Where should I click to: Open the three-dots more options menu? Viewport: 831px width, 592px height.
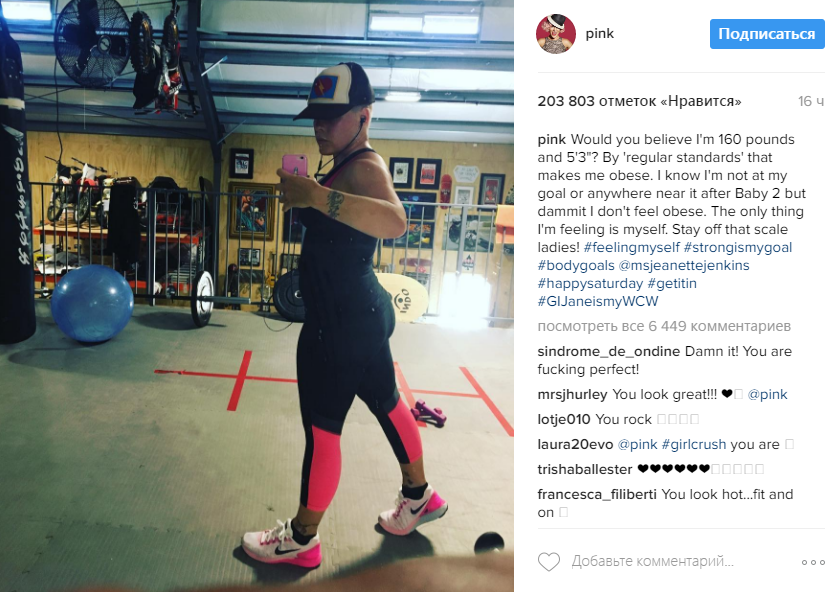click(x=812, y=562)
